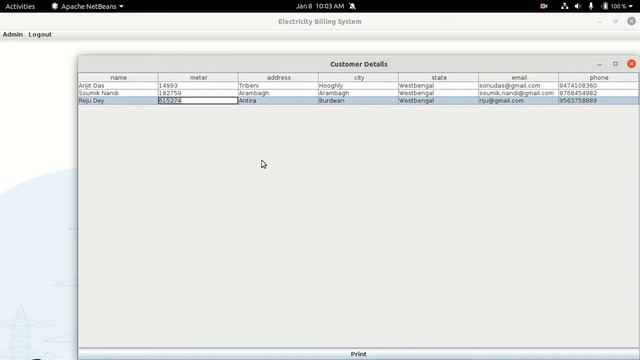Select the Arambagh address cell
Viewport: 640px width, 360px height.
pos(278,93)
